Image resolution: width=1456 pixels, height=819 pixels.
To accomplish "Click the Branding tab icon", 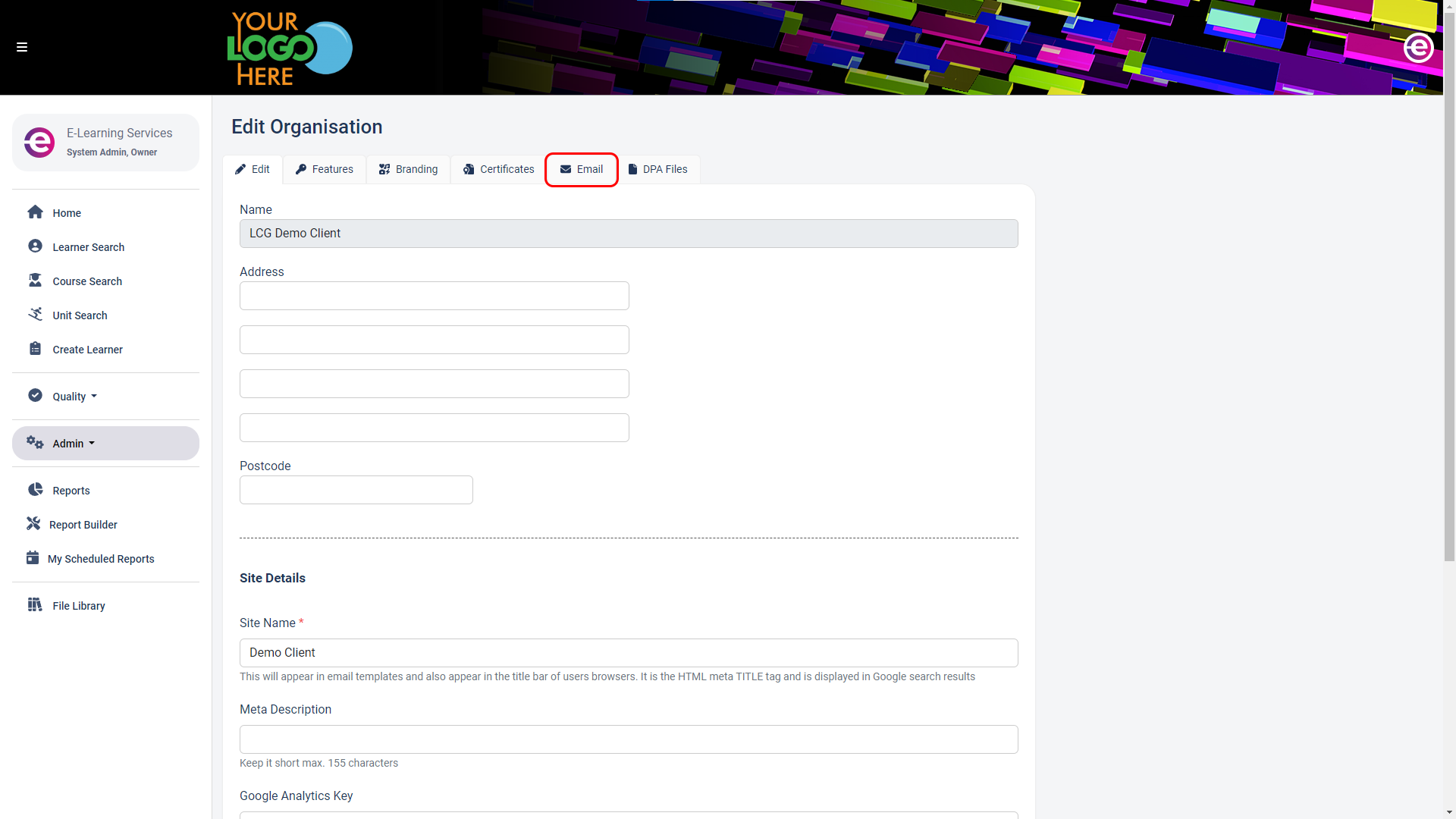I will tap(384, 169).
